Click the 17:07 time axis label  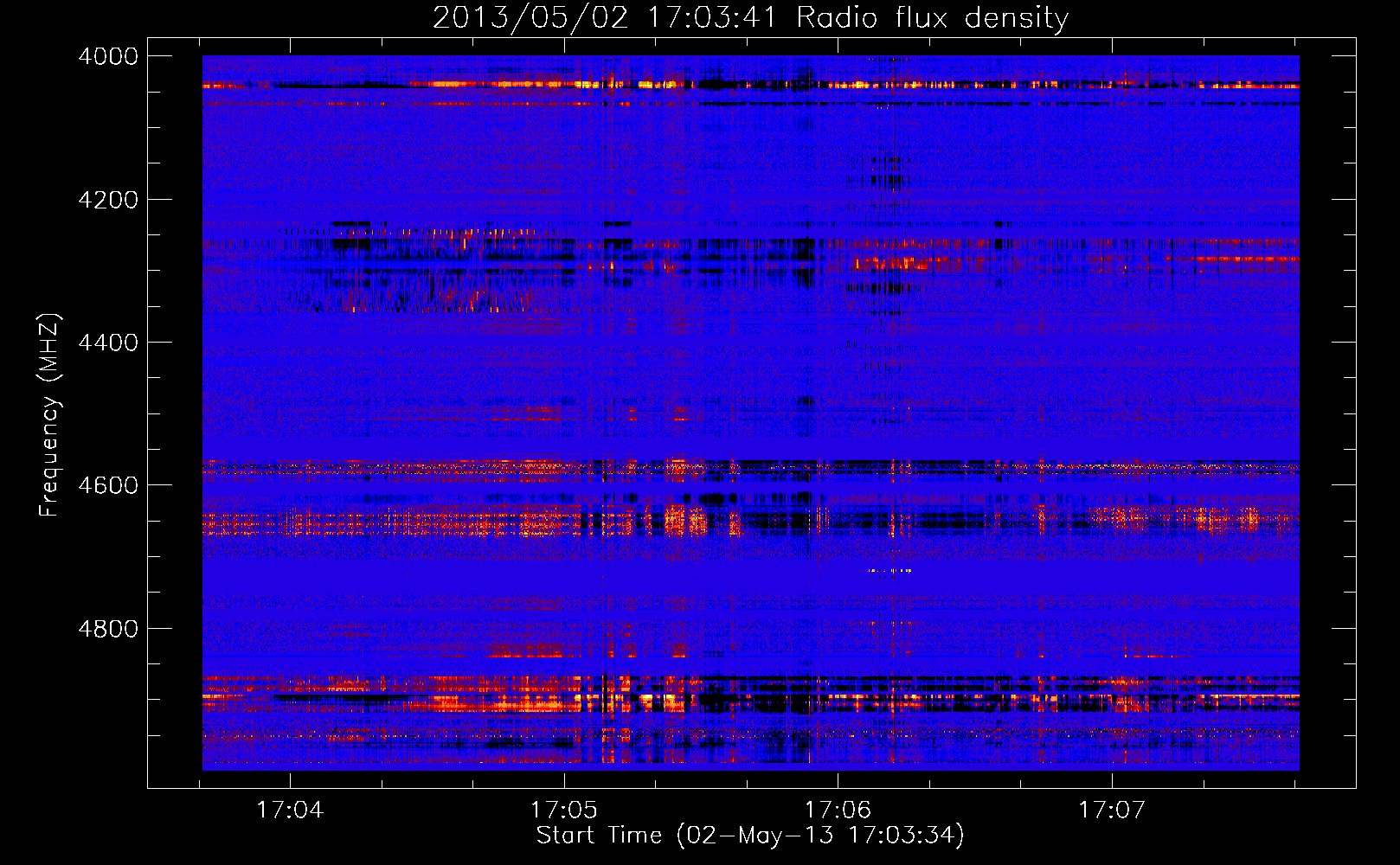point(1112,811)
